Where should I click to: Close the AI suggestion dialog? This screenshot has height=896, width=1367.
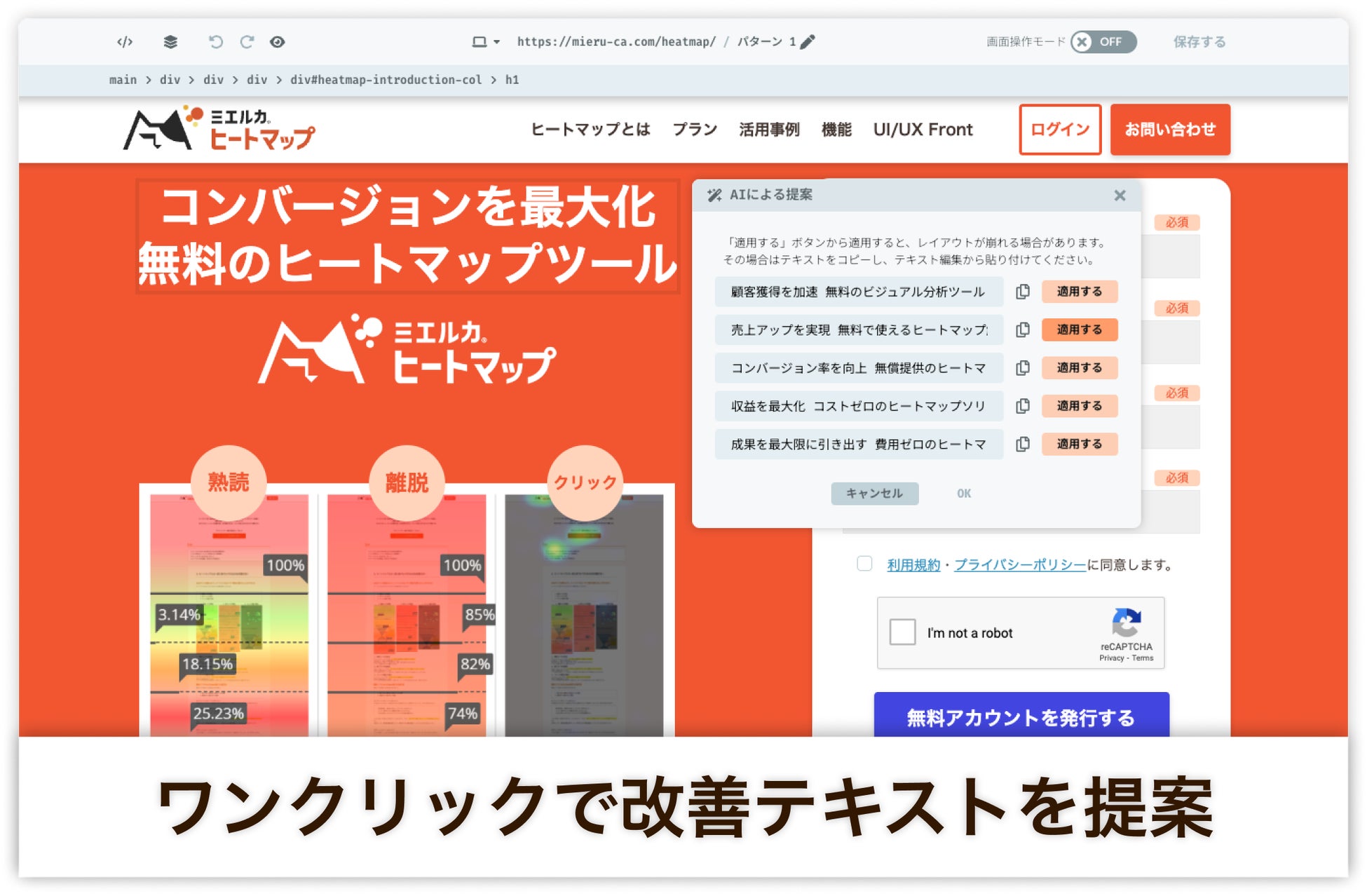[x=1120, y=196]
